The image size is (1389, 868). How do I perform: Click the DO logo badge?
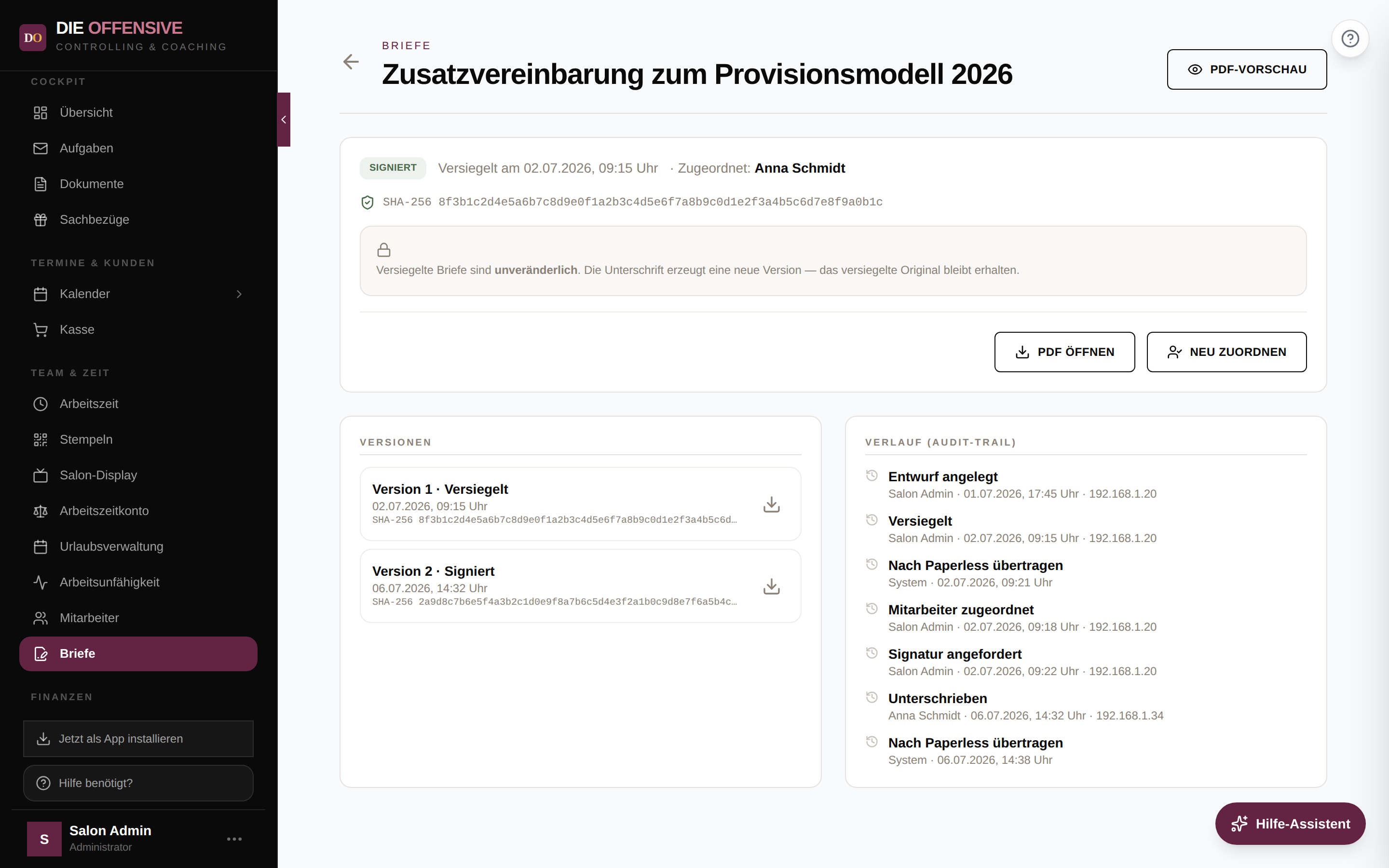tap(33, 37)
